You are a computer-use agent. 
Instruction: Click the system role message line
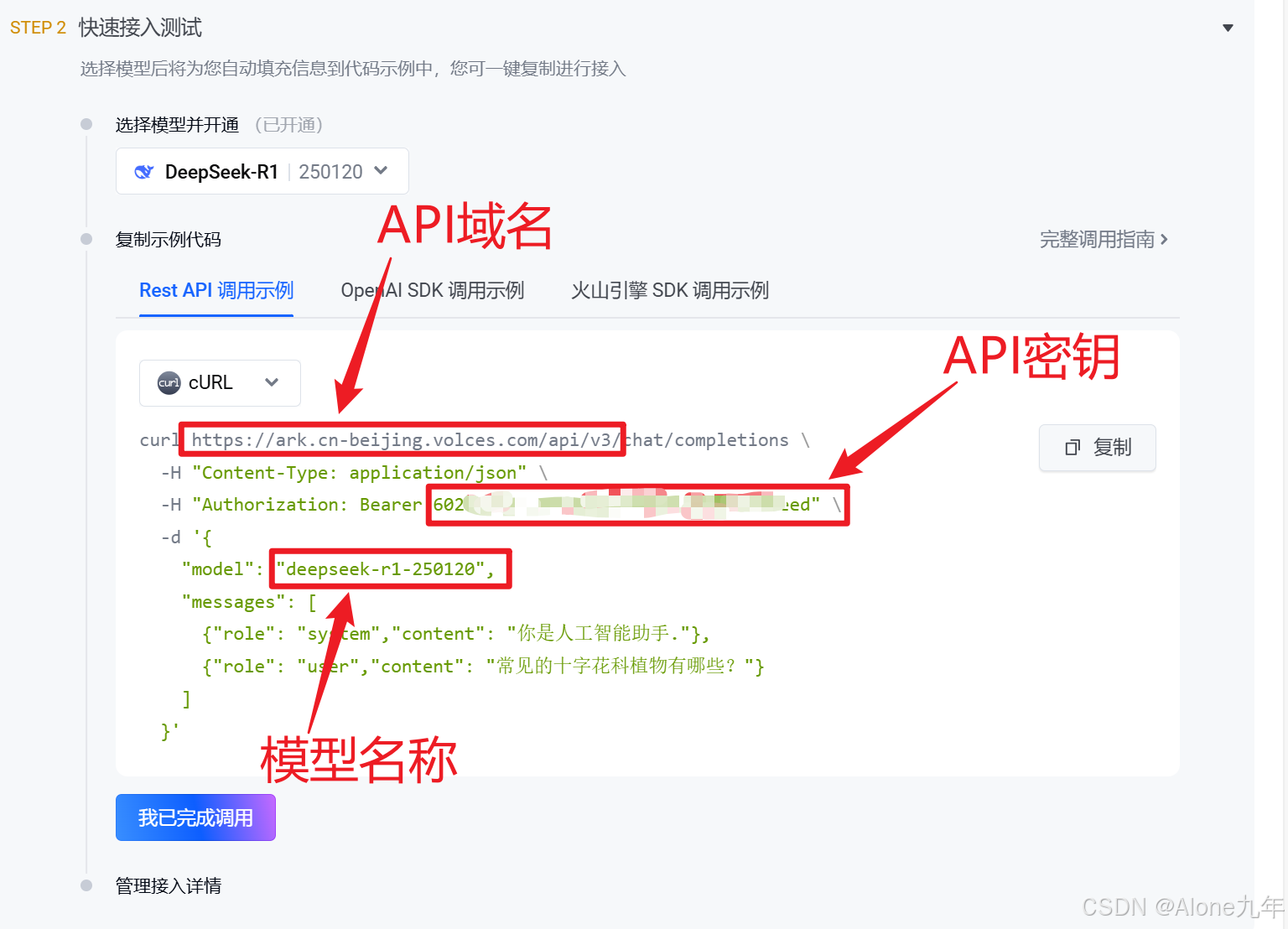(x=456, y=634)
